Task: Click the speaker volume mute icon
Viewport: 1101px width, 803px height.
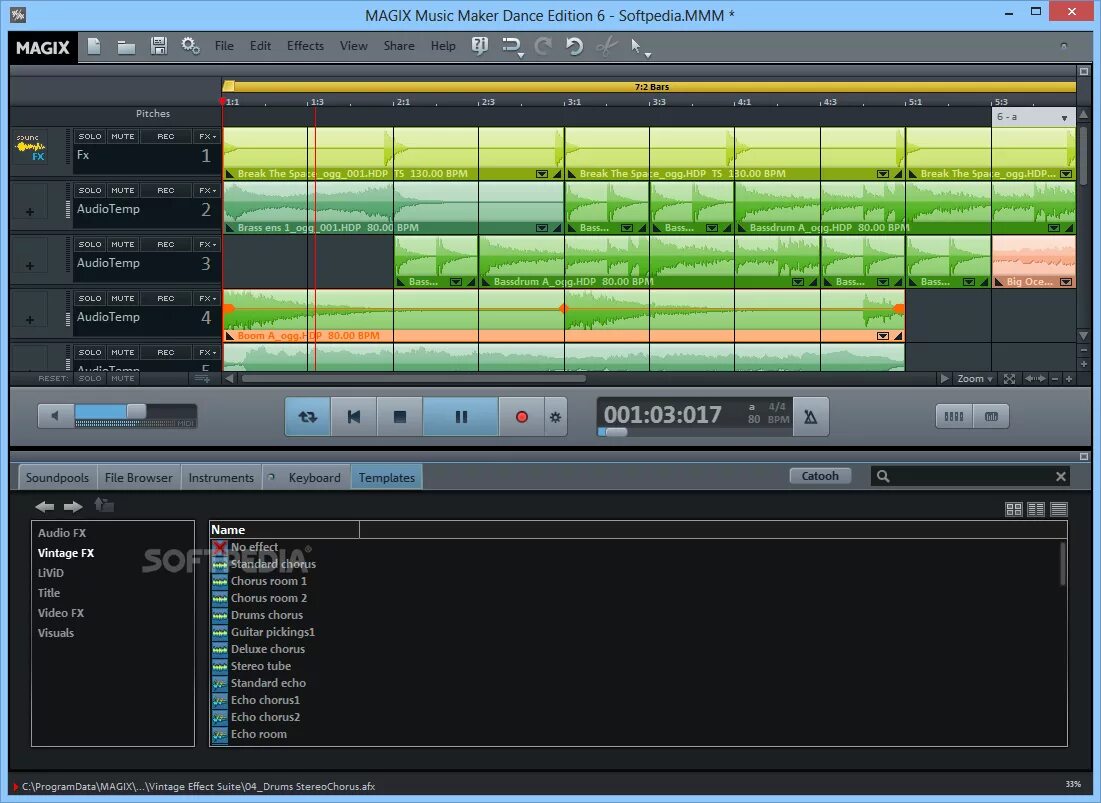Action: 55,416
